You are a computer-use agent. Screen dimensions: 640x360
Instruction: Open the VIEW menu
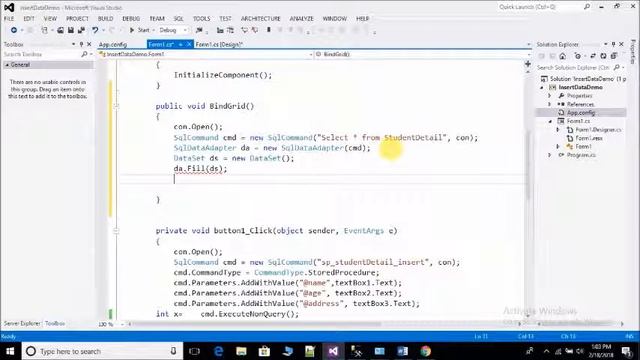point(50,19)
